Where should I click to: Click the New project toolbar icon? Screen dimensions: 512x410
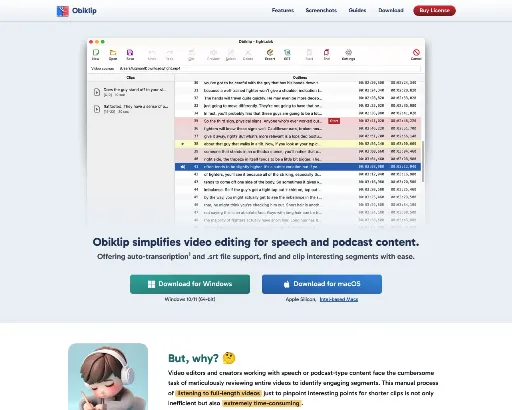(96, 52)
